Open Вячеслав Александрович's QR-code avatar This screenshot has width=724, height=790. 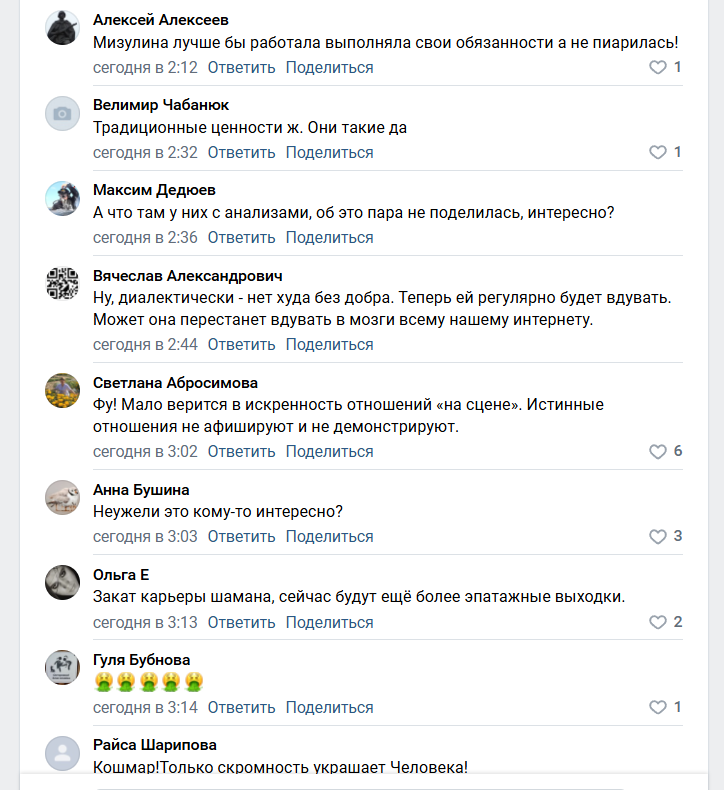pyautogui.click(x=62, y=284)
